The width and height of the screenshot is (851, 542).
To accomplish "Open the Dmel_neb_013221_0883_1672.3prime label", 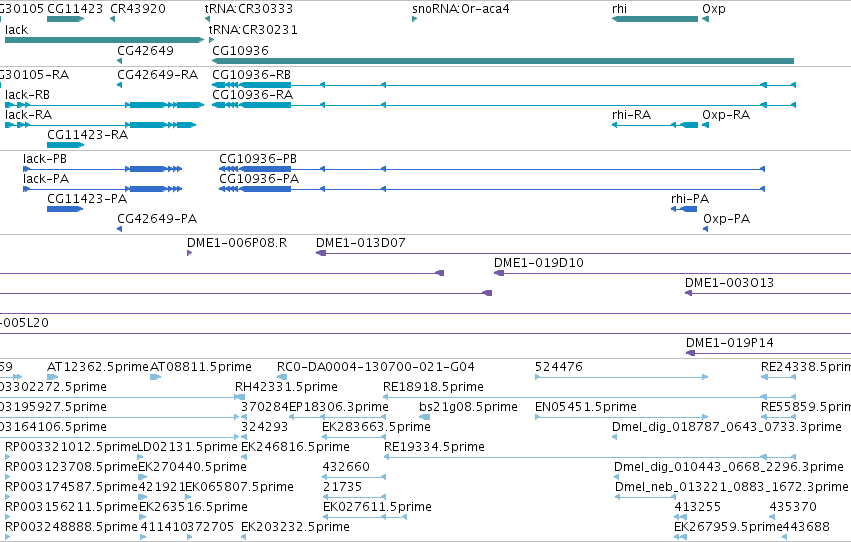I will tap(732, 487).
